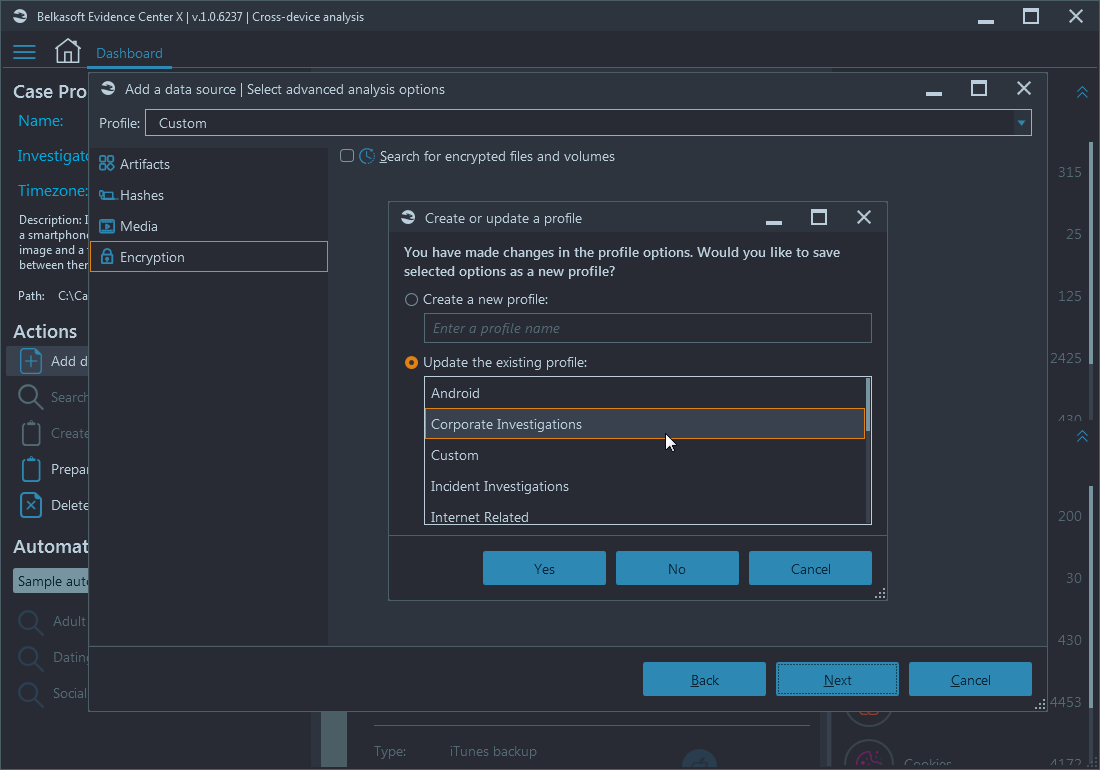Click the Search magnifier icon in Actions
1100x770 pixels.
tap(30, 397)
